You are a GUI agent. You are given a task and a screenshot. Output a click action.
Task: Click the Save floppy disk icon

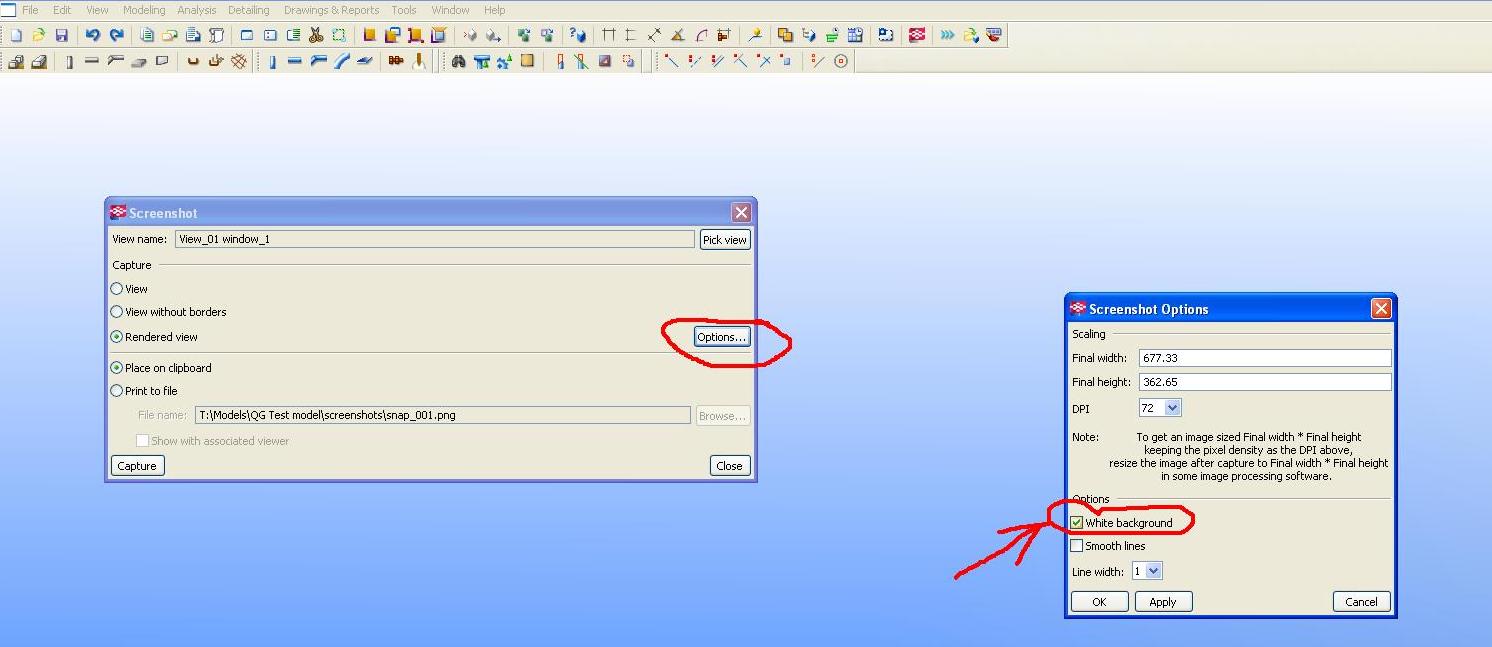[x=61, y=35]
